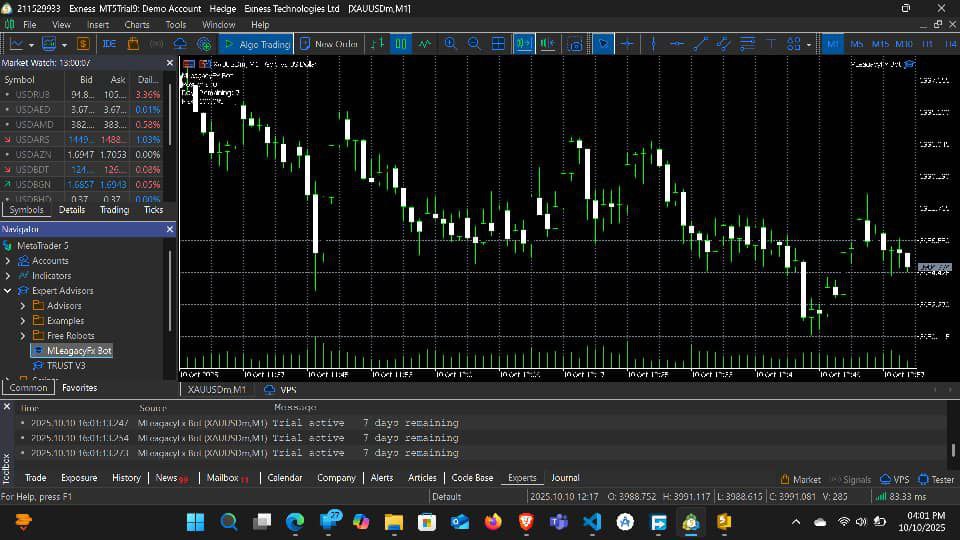This screenshot has height=540, width=960.
Task: Click the New Order button
Action: (329, 44)
